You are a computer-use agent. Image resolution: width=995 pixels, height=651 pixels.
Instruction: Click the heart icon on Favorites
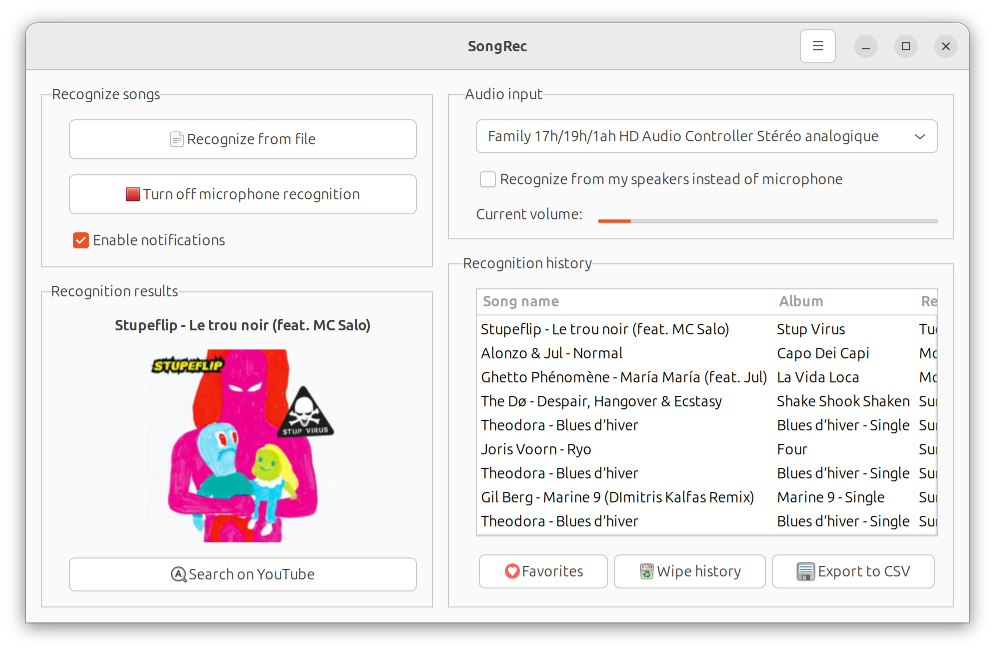[x=512, y=572]
